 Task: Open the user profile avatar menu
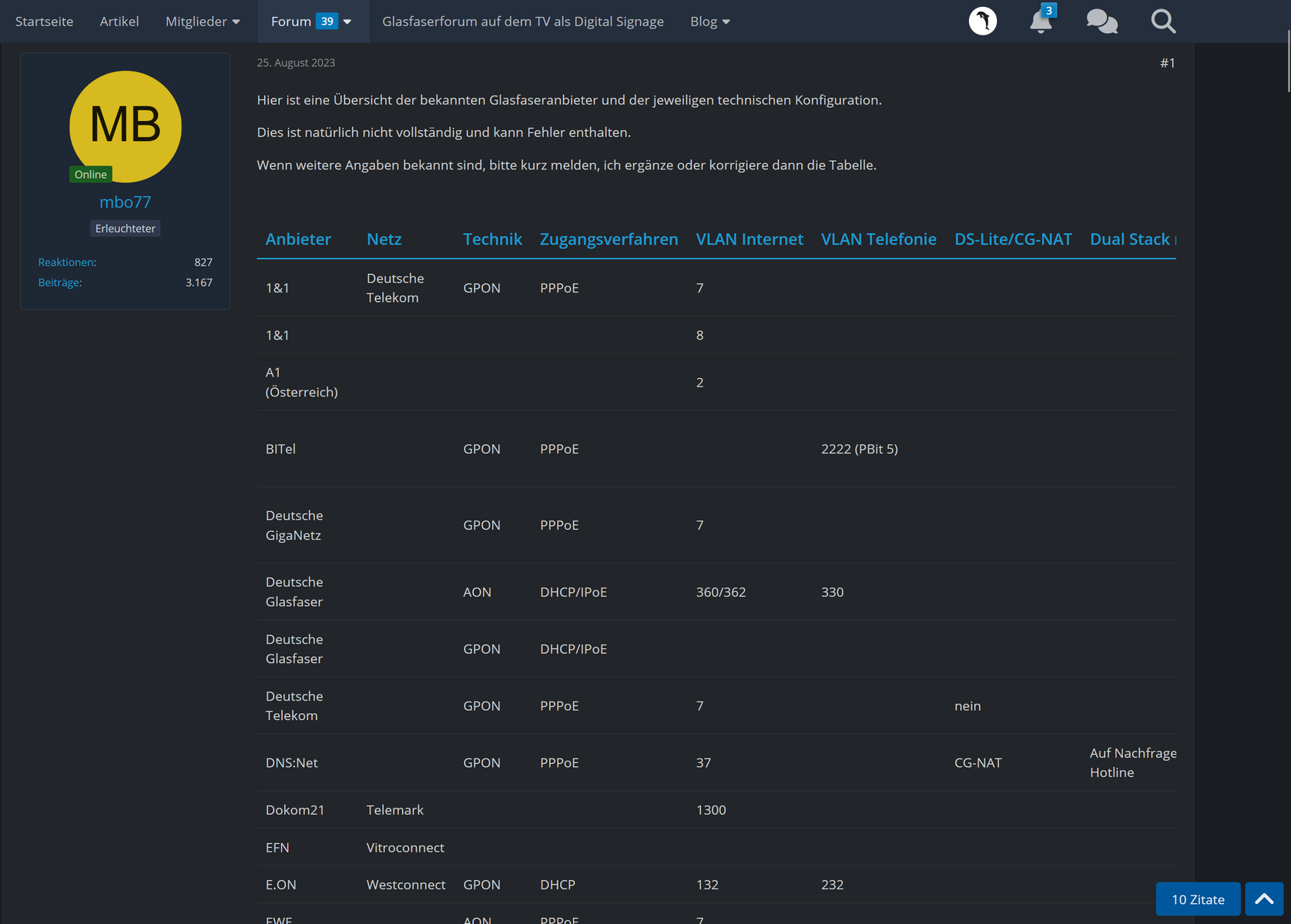(x=983, y=21)
